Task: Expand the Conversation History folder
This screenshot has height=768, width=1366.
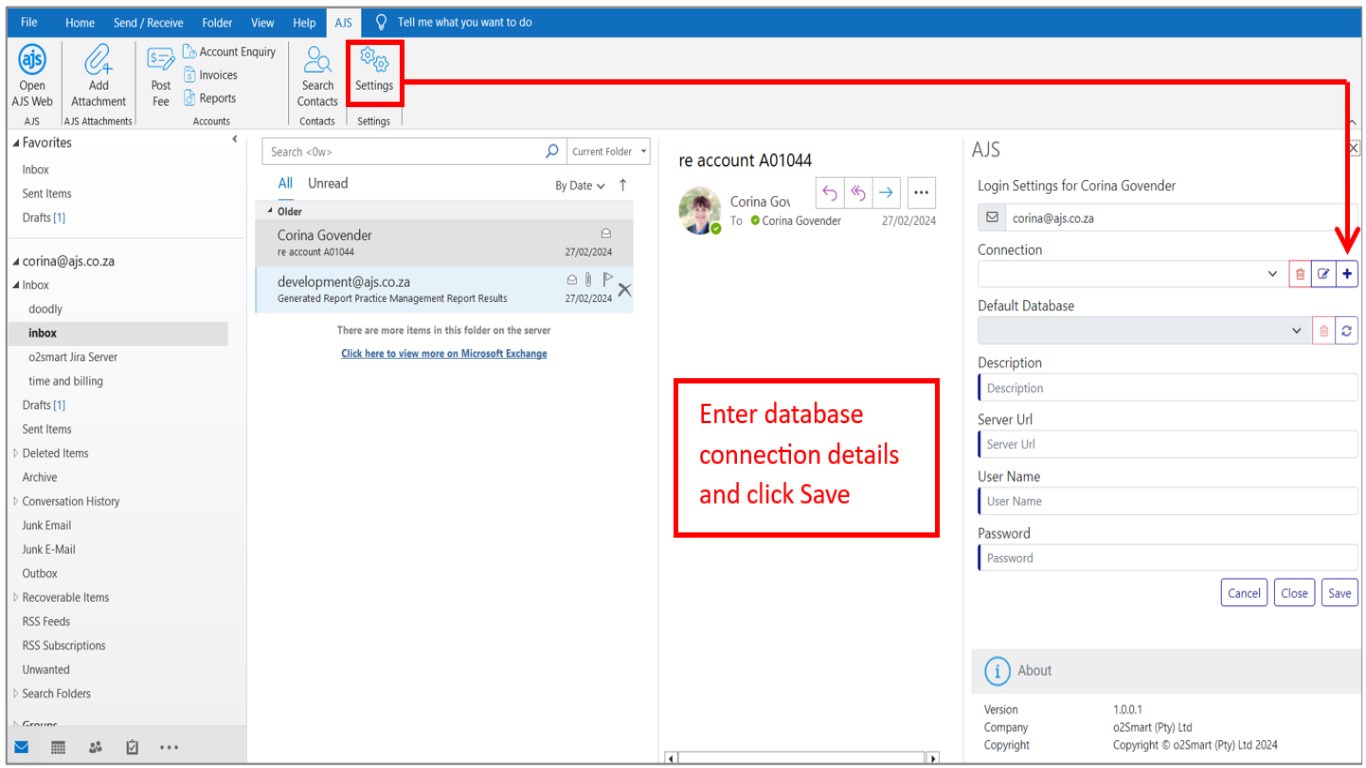Action: 15,501
